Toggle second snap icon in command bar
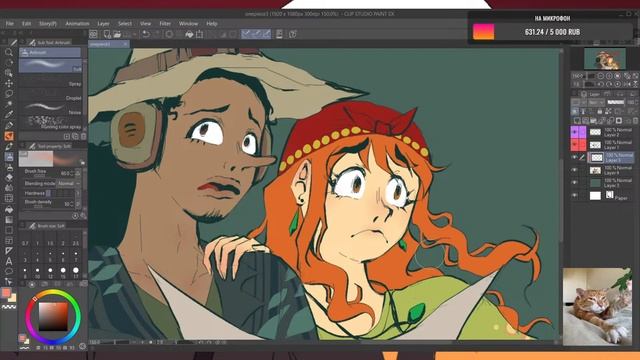Viewport: 640px width, 360px height. (256, 34)
